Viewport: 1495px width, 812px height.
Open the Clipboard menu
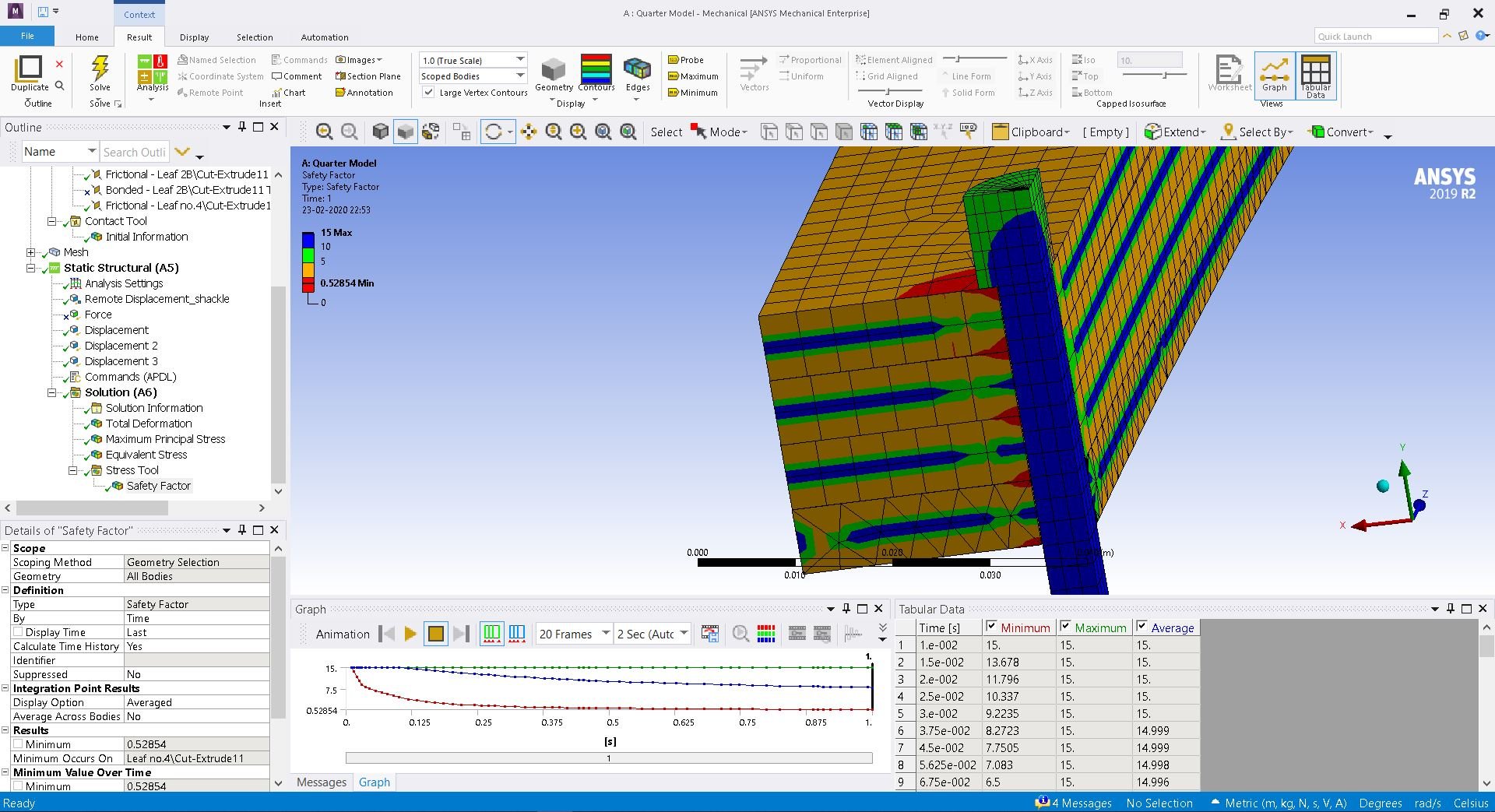pyautogui.click(x=1031, y=132)
